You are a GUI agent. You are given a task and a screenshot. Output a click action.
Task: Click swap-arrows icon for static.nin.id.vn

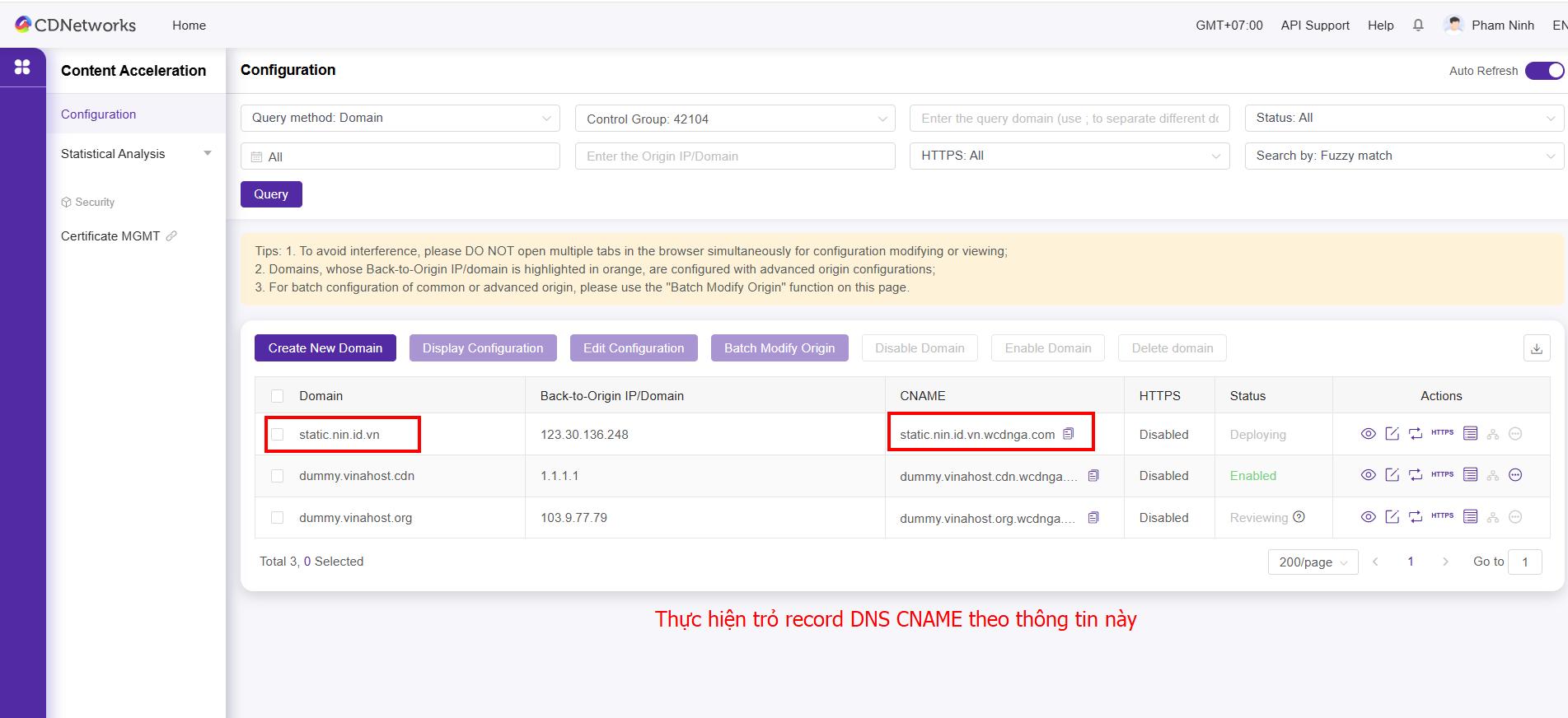1416,434
